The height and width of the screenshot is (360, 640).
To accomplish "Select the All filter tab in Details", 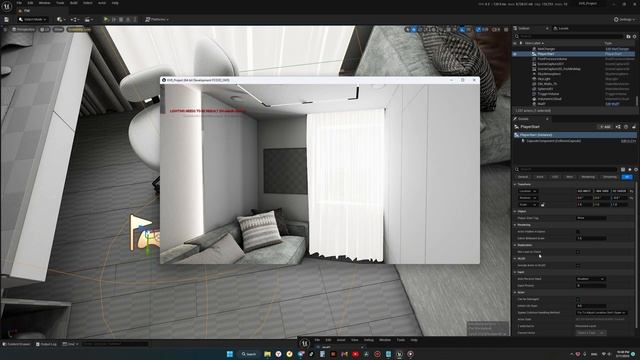I will coord(627,177).
